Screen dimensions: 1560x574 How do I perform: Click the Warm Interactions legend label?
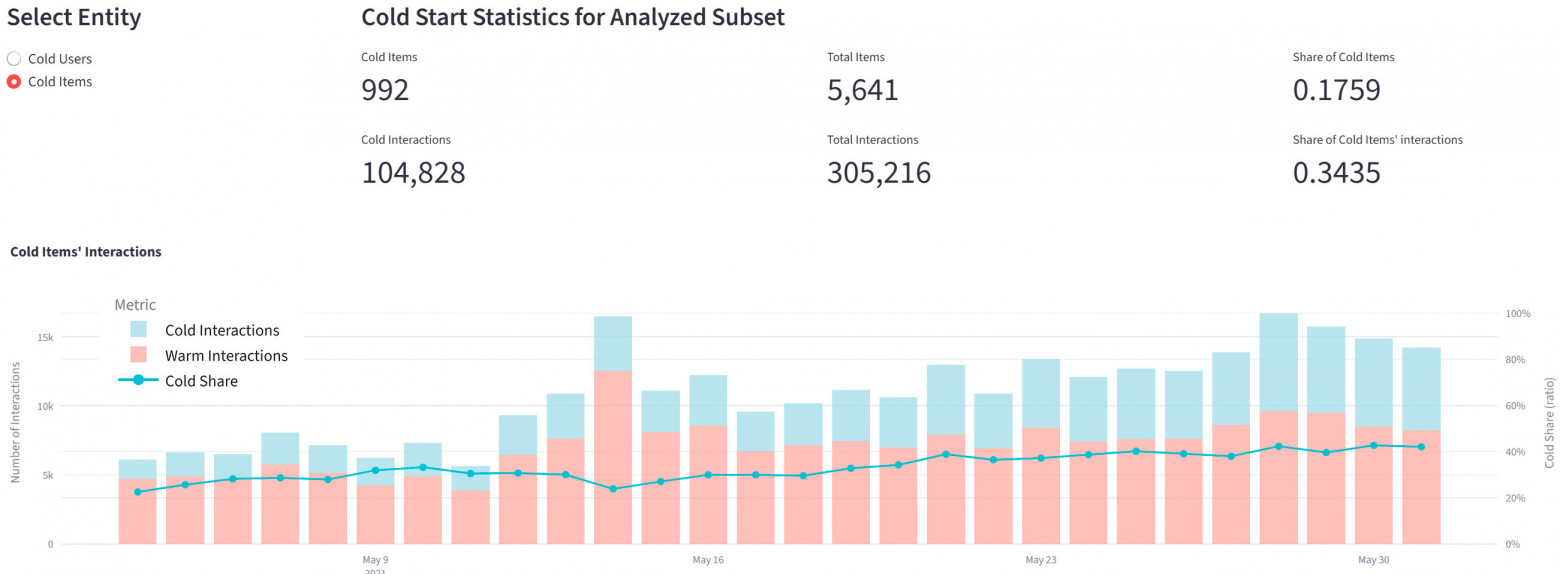226,355
